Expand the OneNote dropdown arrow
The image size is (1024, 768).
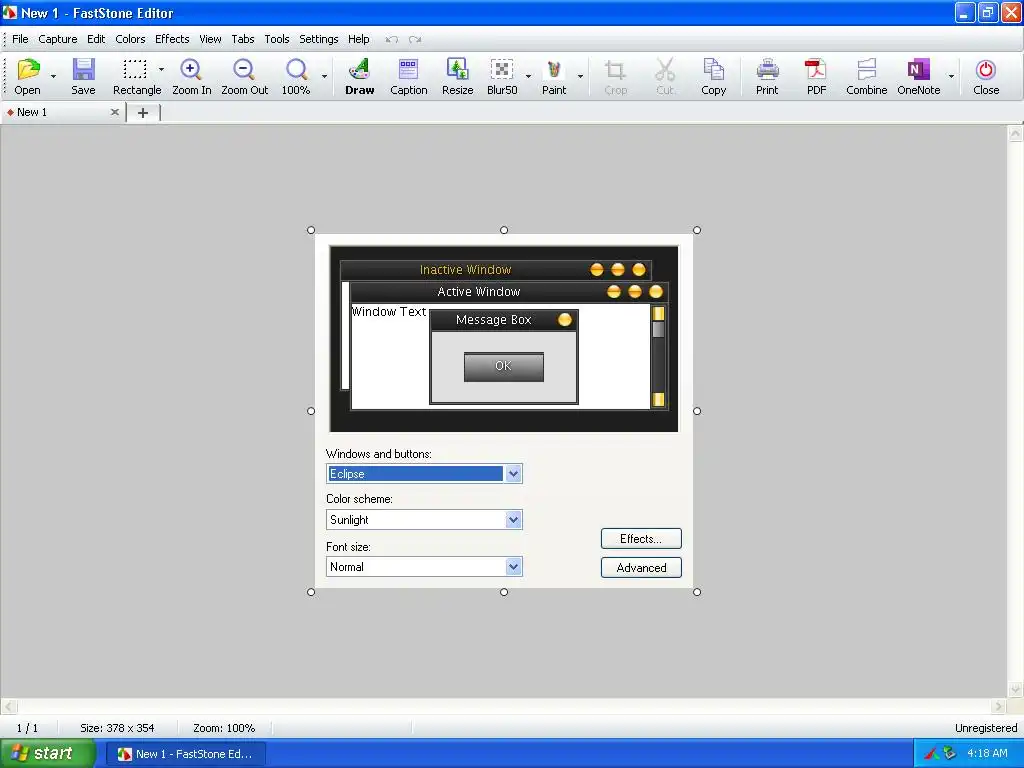click(x=952, y=76)
